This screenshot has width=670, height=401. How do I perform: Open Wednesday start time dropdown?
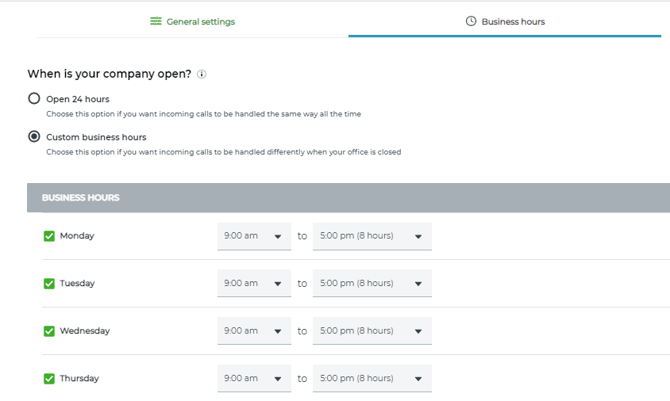point(254,331)
